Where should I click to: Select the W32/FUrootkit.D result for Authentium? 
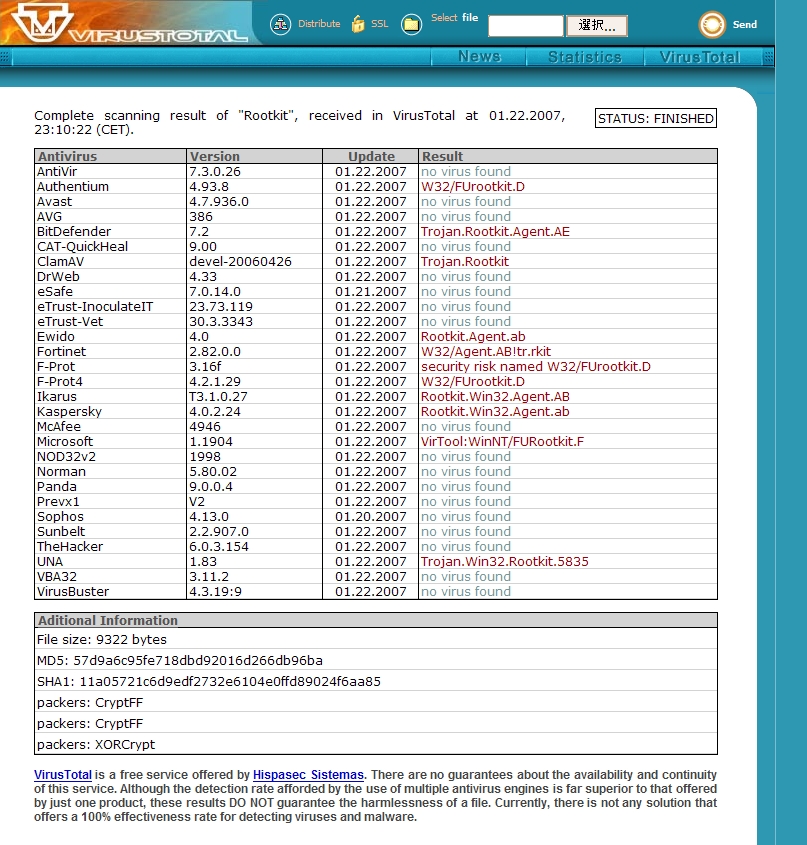pyautogui.click(x=473, y=186)
